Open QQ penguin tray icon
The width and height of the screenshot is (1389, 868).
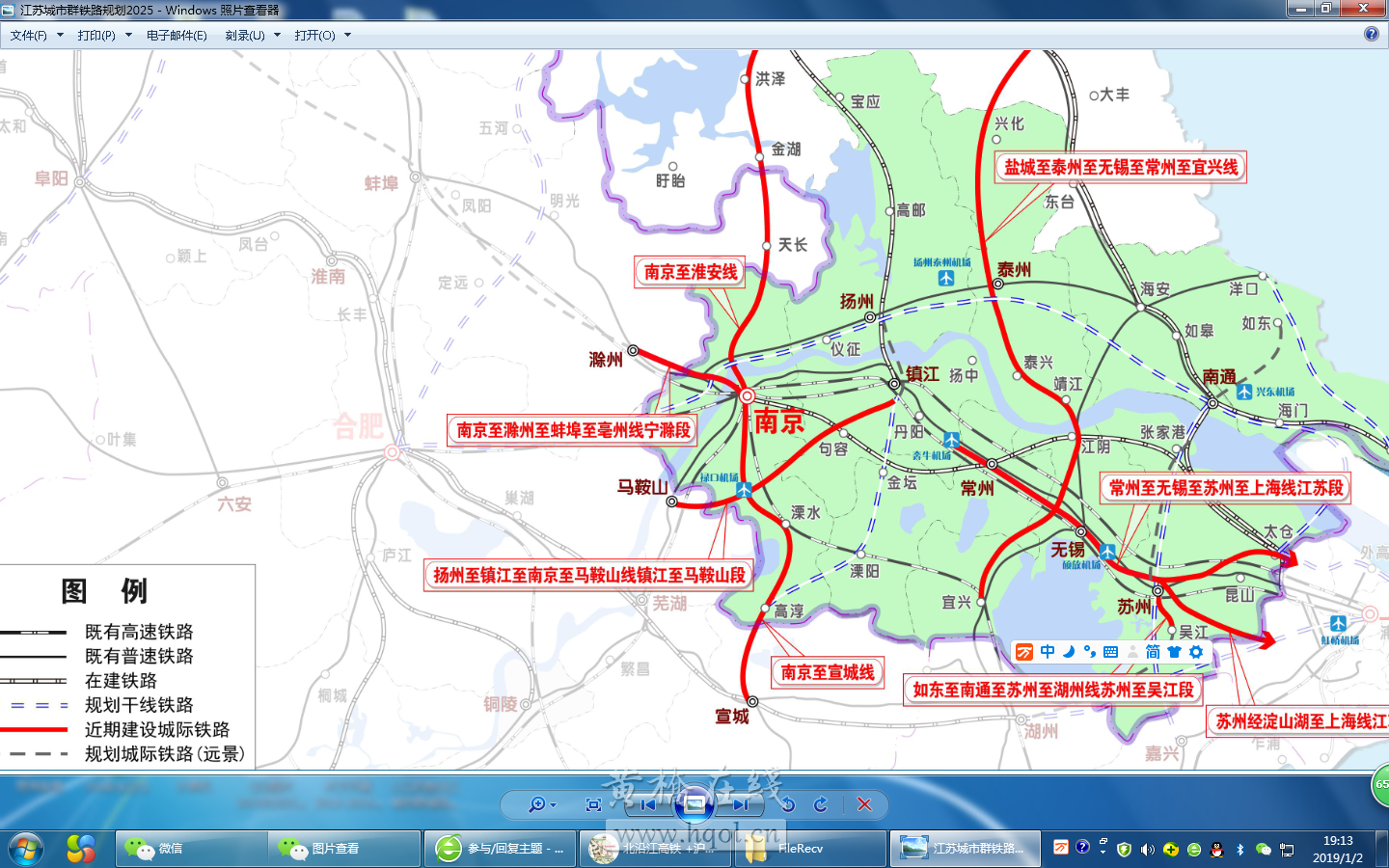1216,849
